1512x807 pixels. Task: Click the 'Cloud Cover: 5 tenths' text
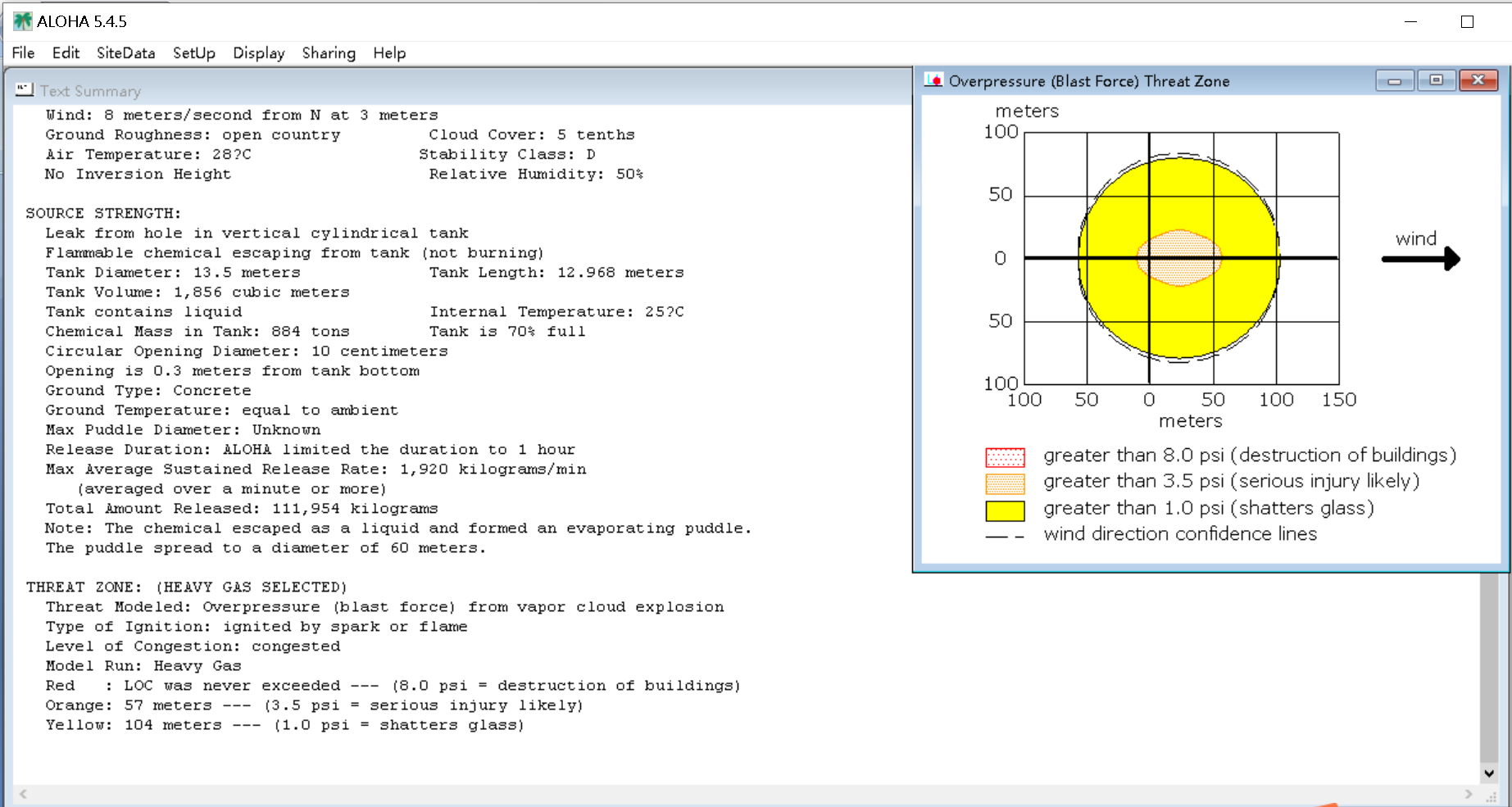click(532, 134)
